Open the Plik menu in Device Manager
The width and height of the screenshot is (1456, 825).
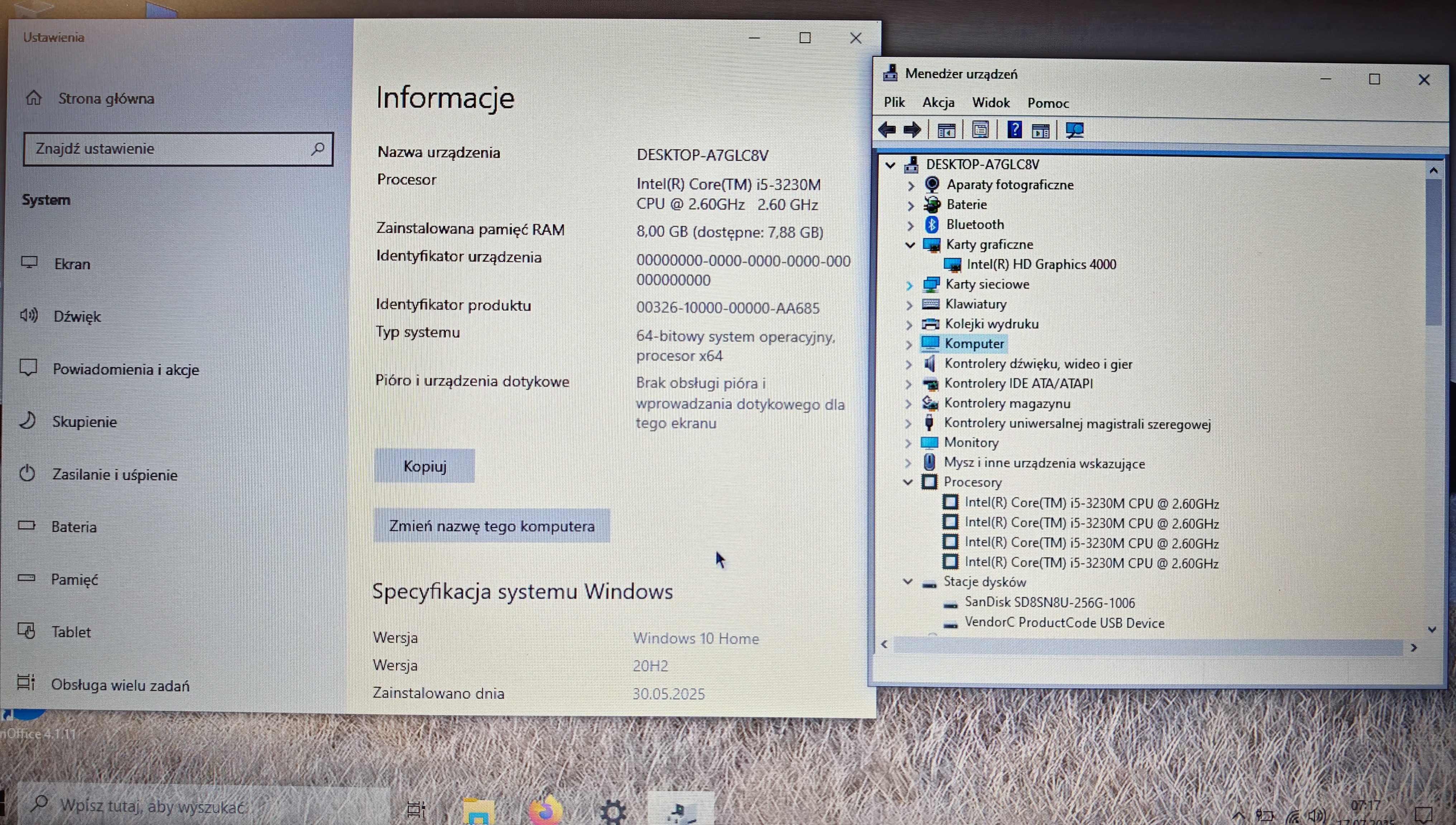point(894,102)
